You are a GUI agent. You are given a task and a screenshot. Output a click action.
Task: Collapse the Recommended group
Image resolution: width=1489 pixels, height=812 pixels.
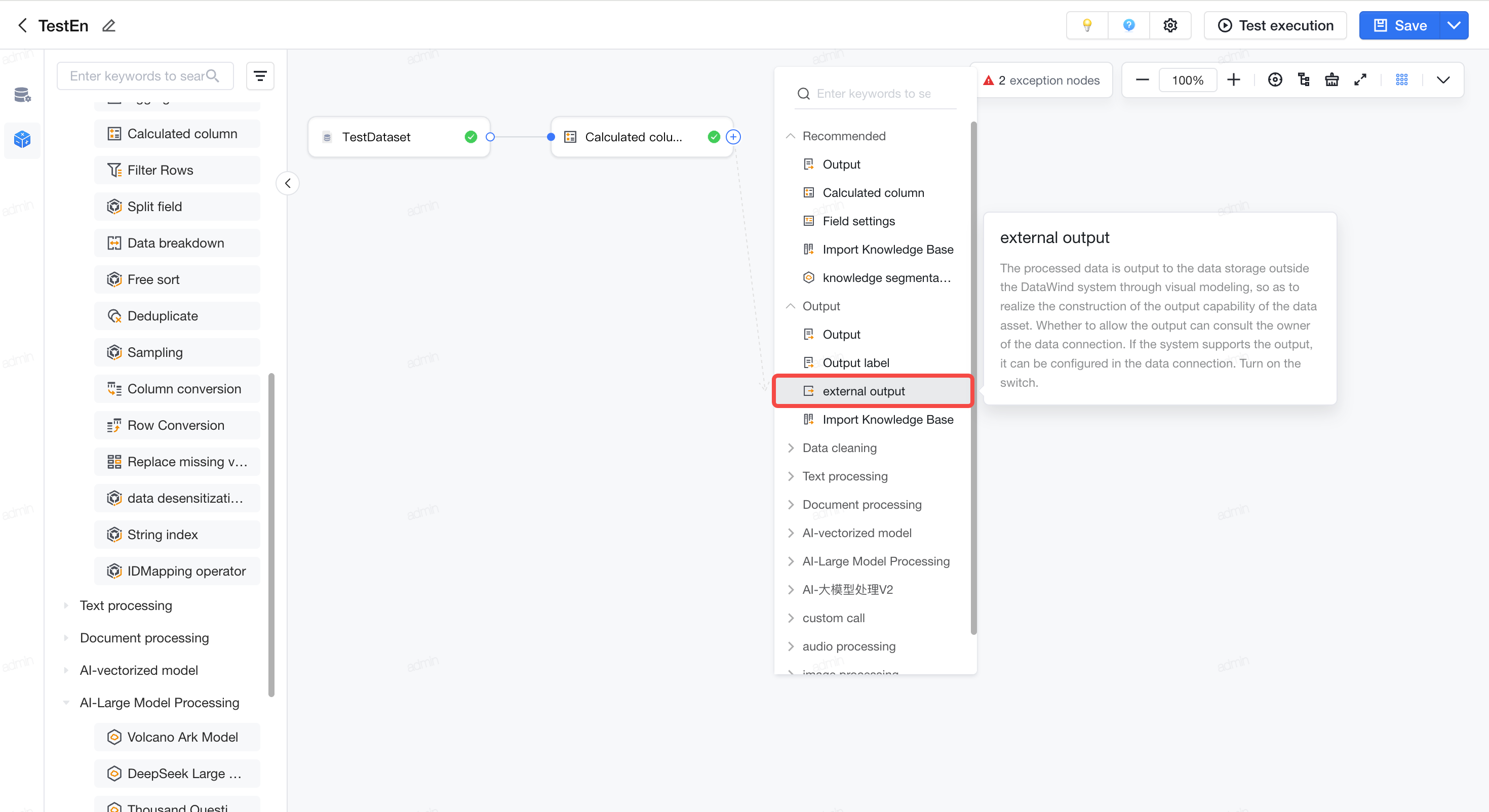tap(790, 136)
